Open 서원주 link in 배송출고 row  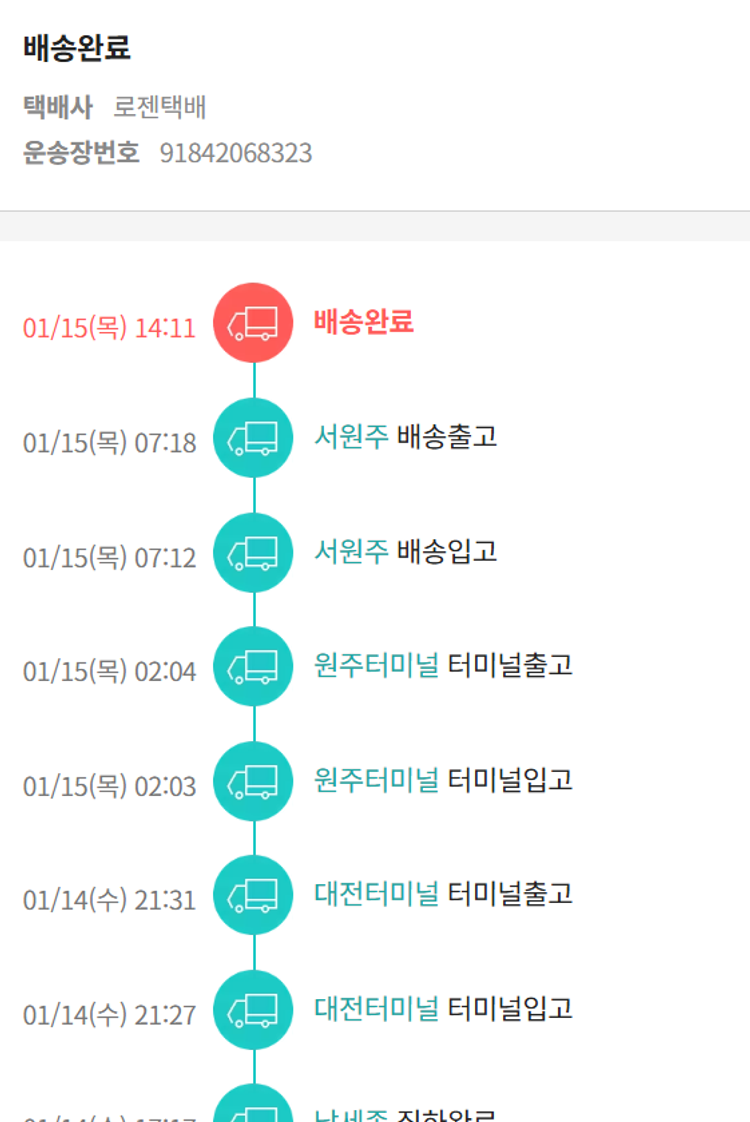click(x=351, y=437)
